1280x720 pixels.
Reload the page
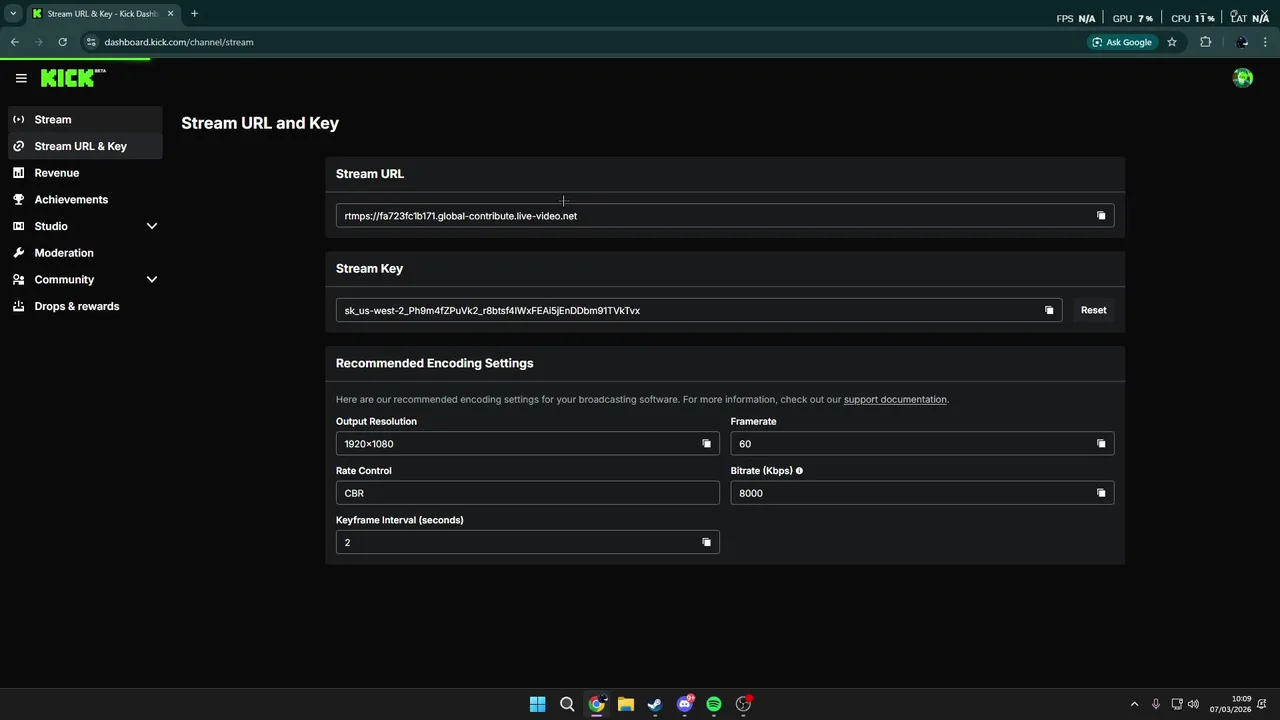[62, 42]
